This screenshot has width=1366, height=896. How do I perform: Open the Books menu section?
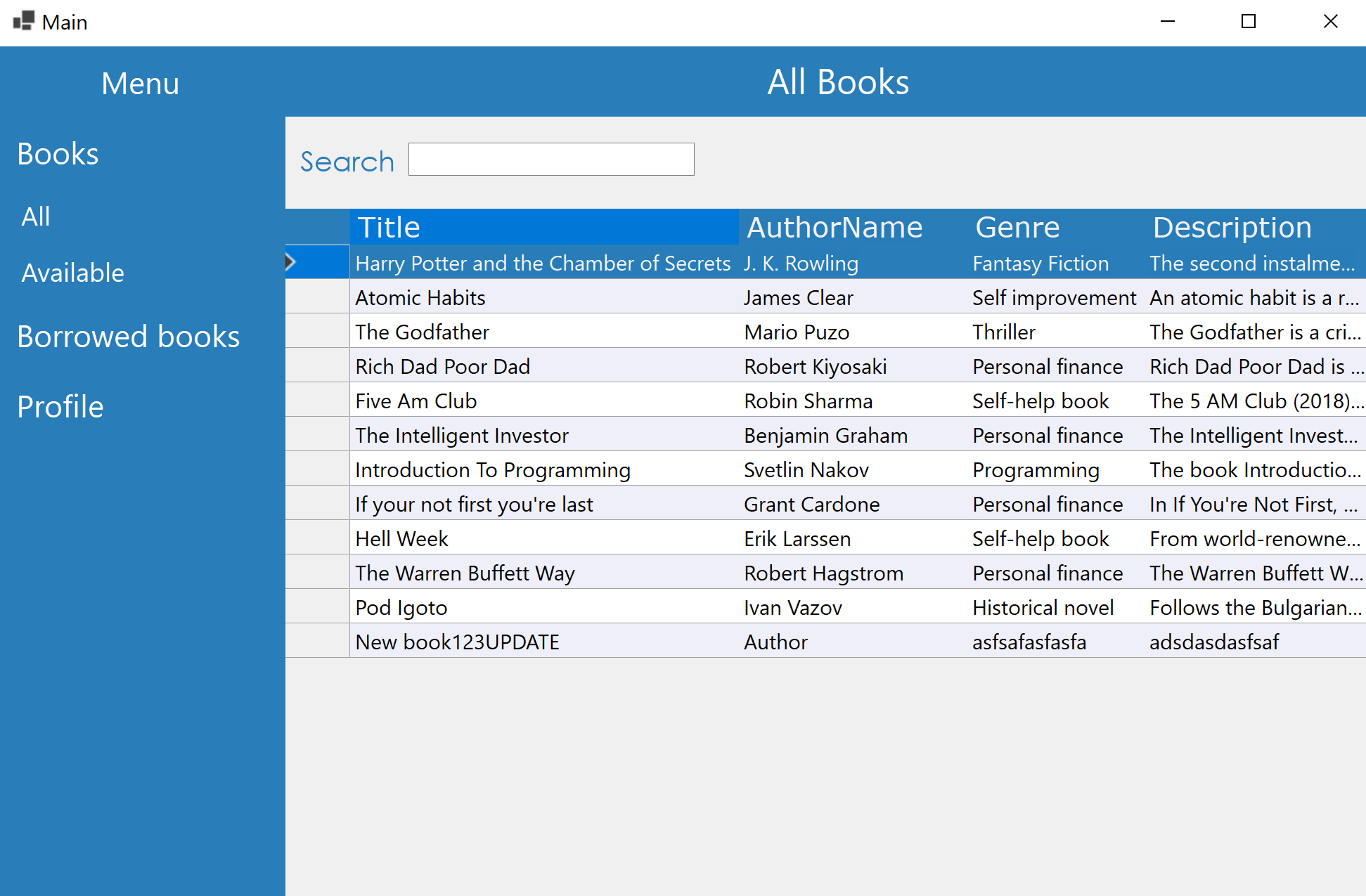pyautogui.click(x=58, y=154)
